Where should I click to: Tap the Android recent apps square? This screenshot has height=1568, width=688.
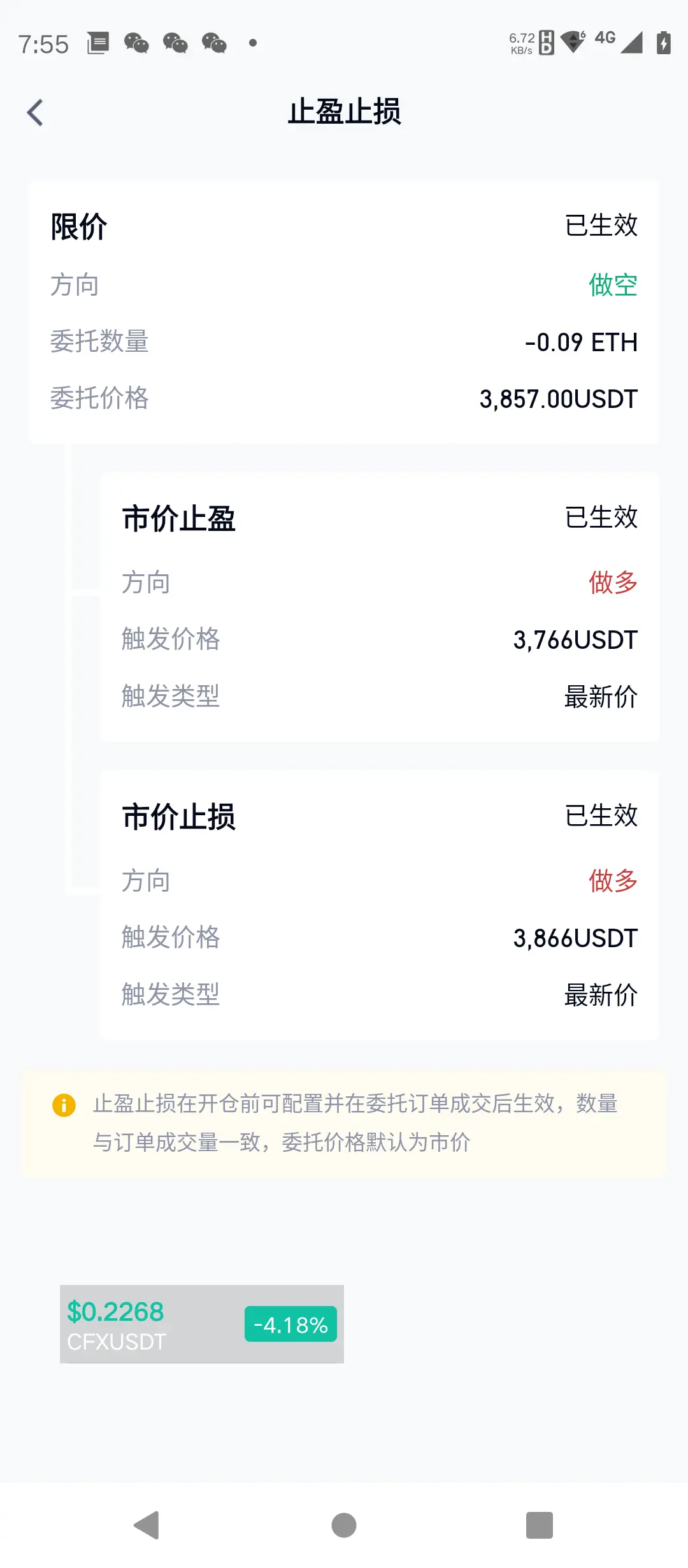540,1525
